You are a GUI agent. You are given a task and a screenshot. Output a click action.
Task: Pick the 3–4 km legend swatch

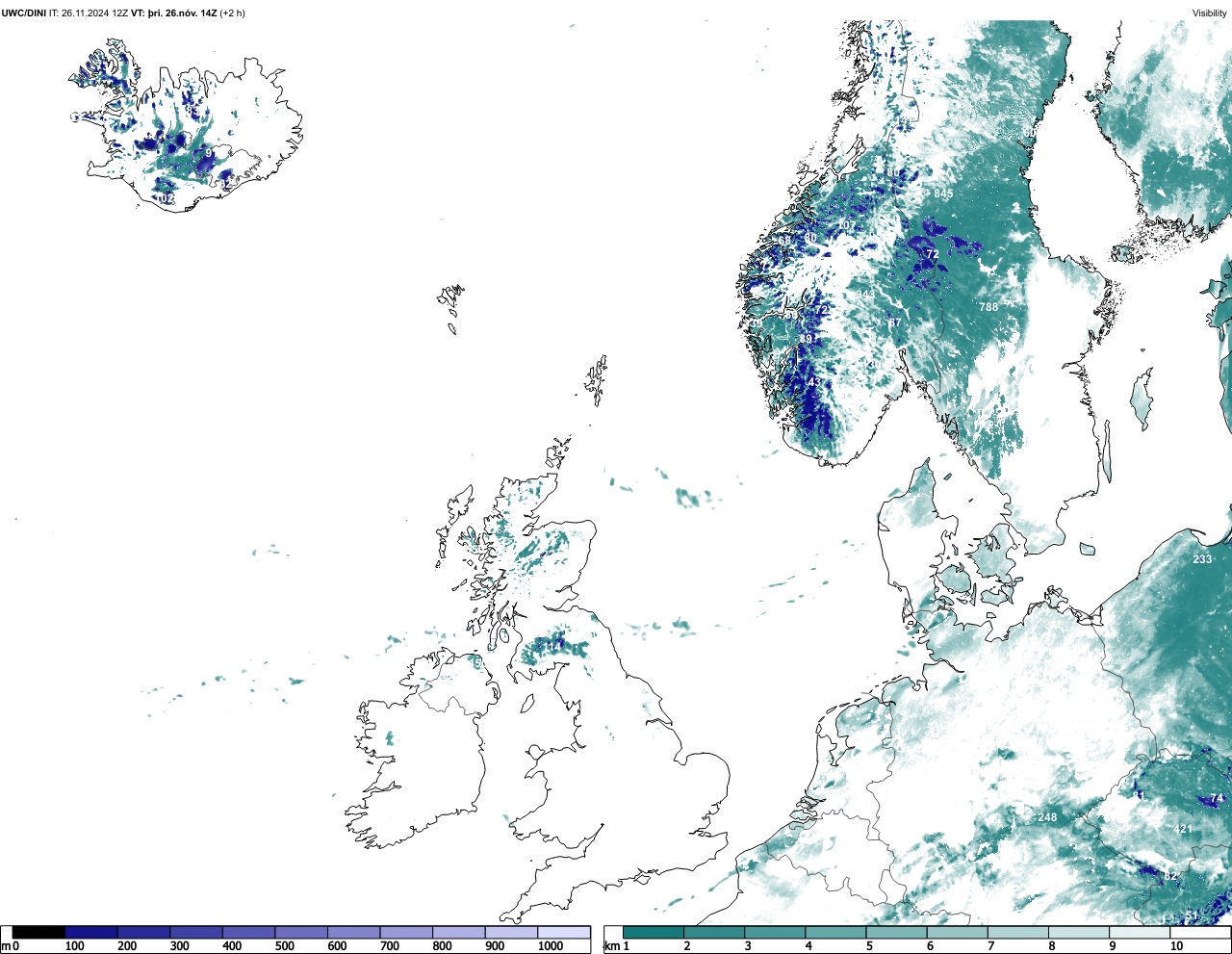pos(775,932)
